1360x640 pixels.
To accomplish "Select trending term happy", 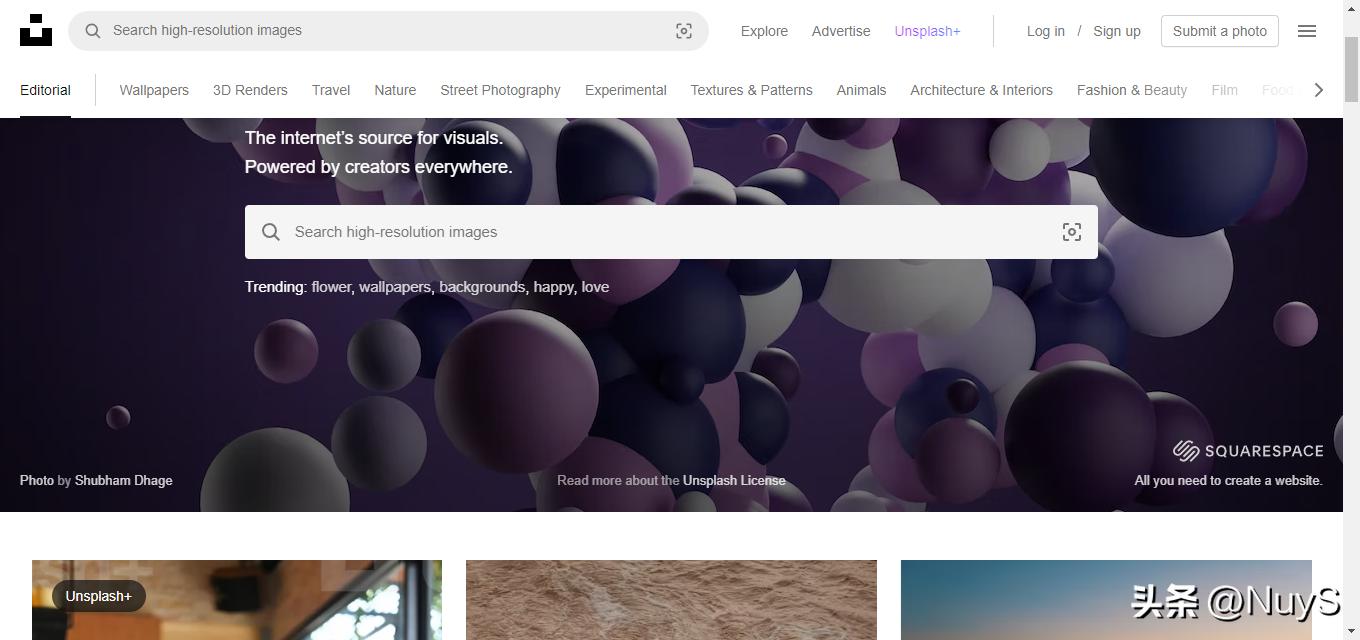I will tap(554, 287).
